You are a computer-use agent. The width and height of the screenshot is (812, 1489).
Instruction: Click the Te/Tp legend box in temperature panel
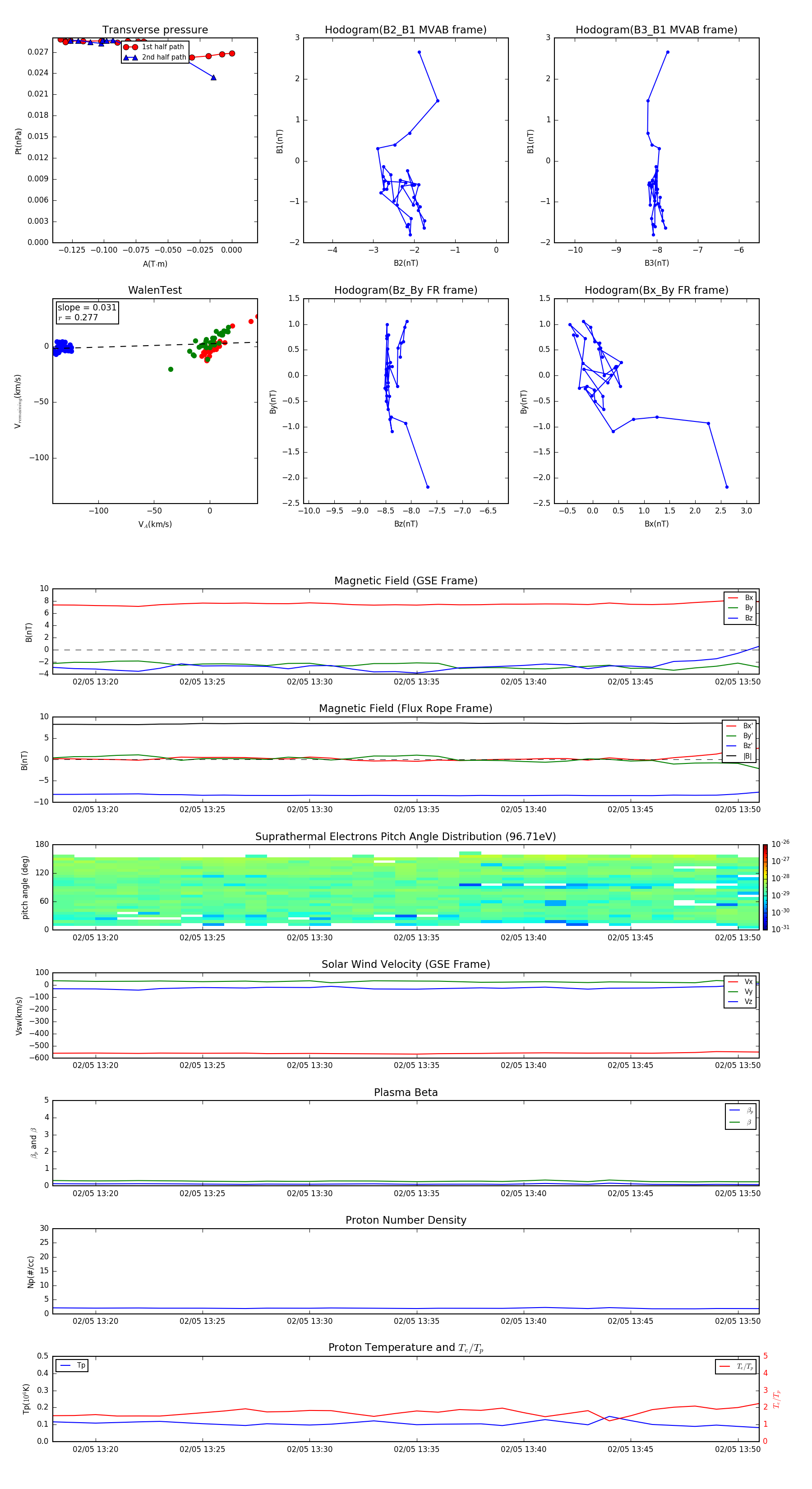[736, 1366]
